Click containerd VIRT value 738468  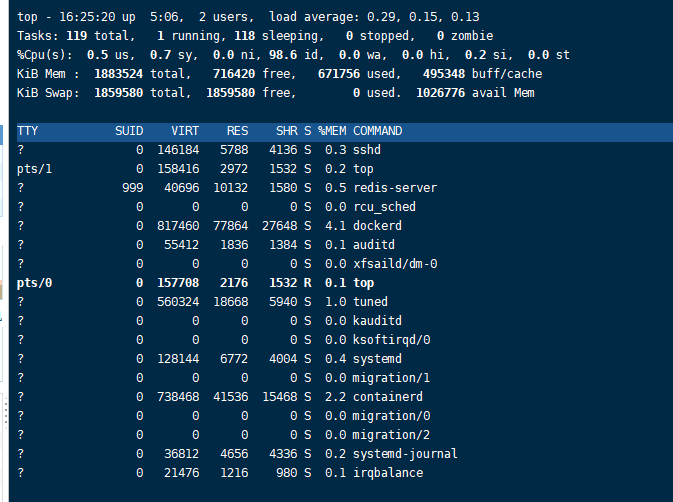[x=178, y=397]
